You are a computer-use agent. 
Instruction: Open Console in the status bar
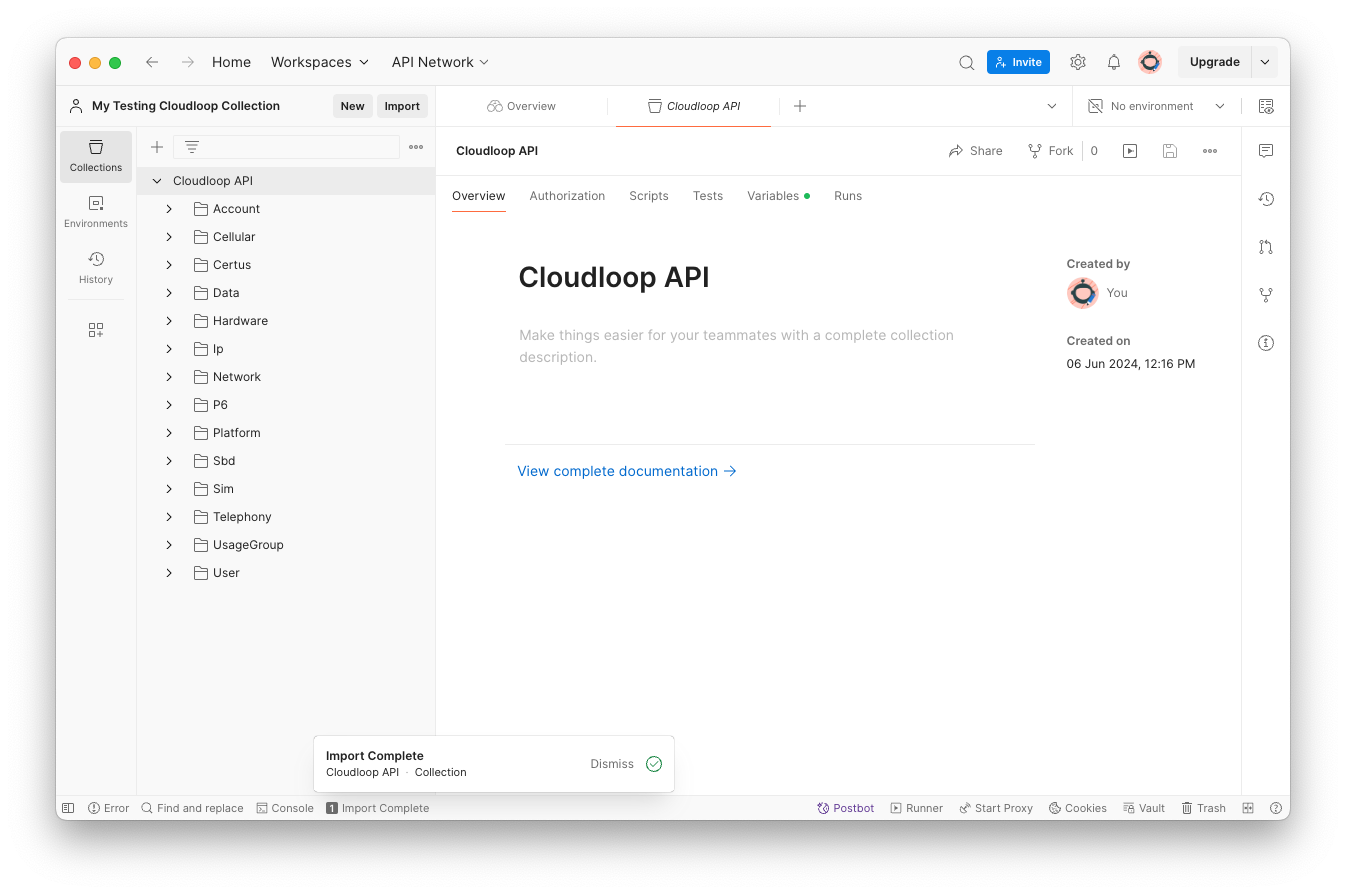click(x=285, y=808)
